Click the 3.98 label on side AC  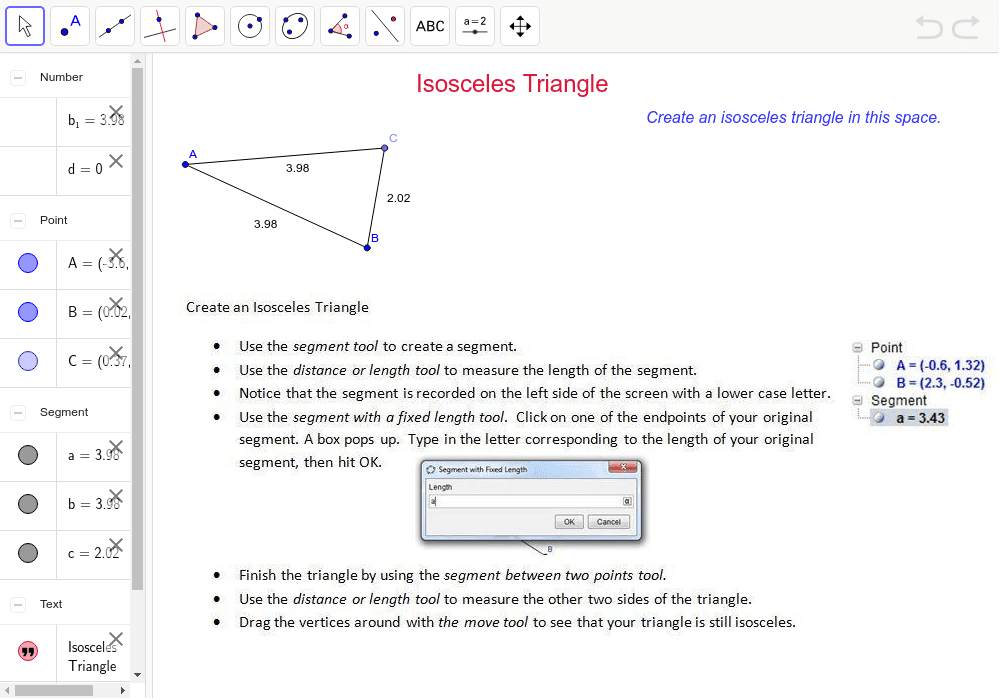tap(298, 168)
